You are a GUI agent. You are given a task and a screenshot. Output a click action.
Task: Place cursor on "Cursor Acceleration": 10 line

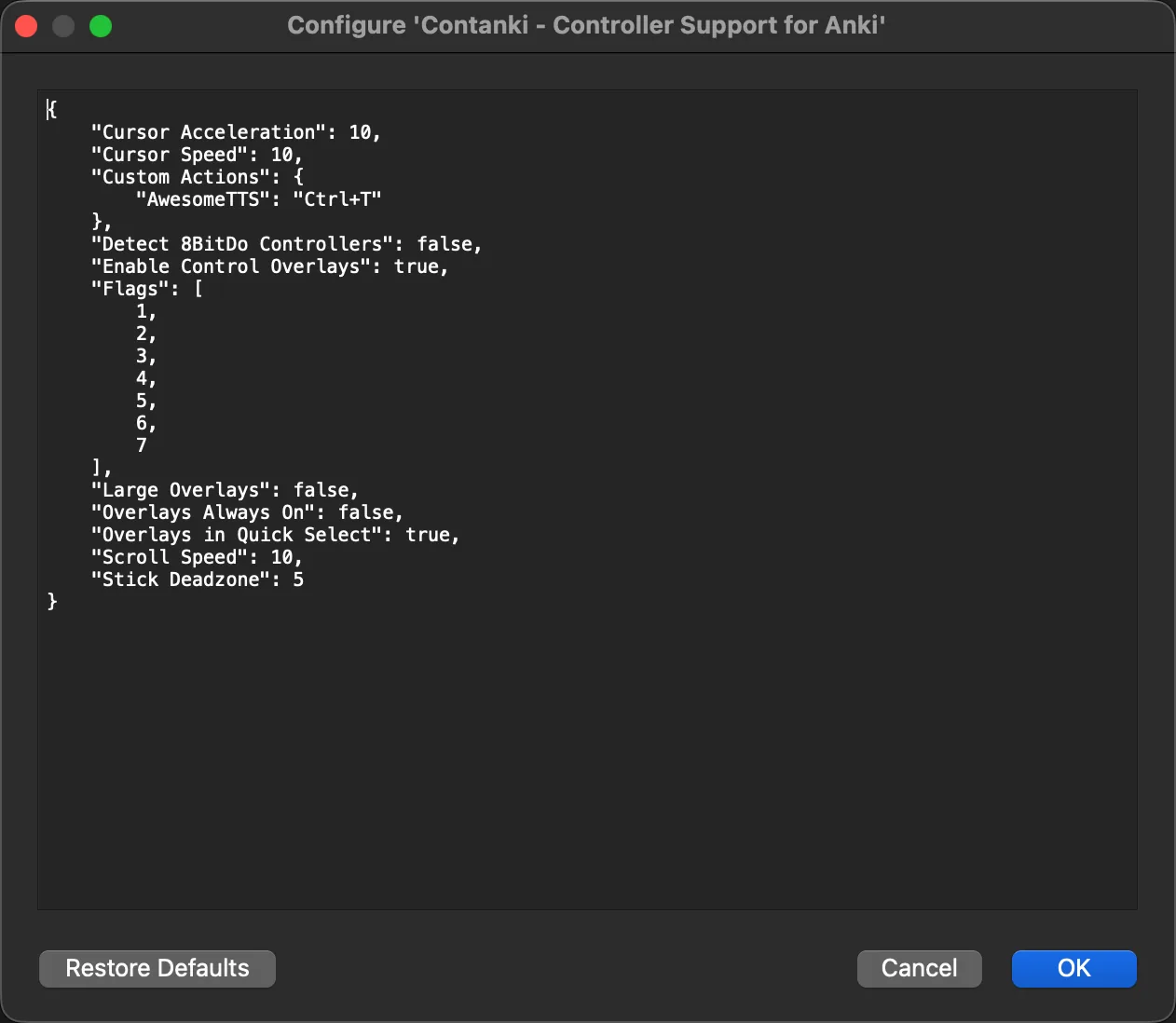[x=236, y=132]
